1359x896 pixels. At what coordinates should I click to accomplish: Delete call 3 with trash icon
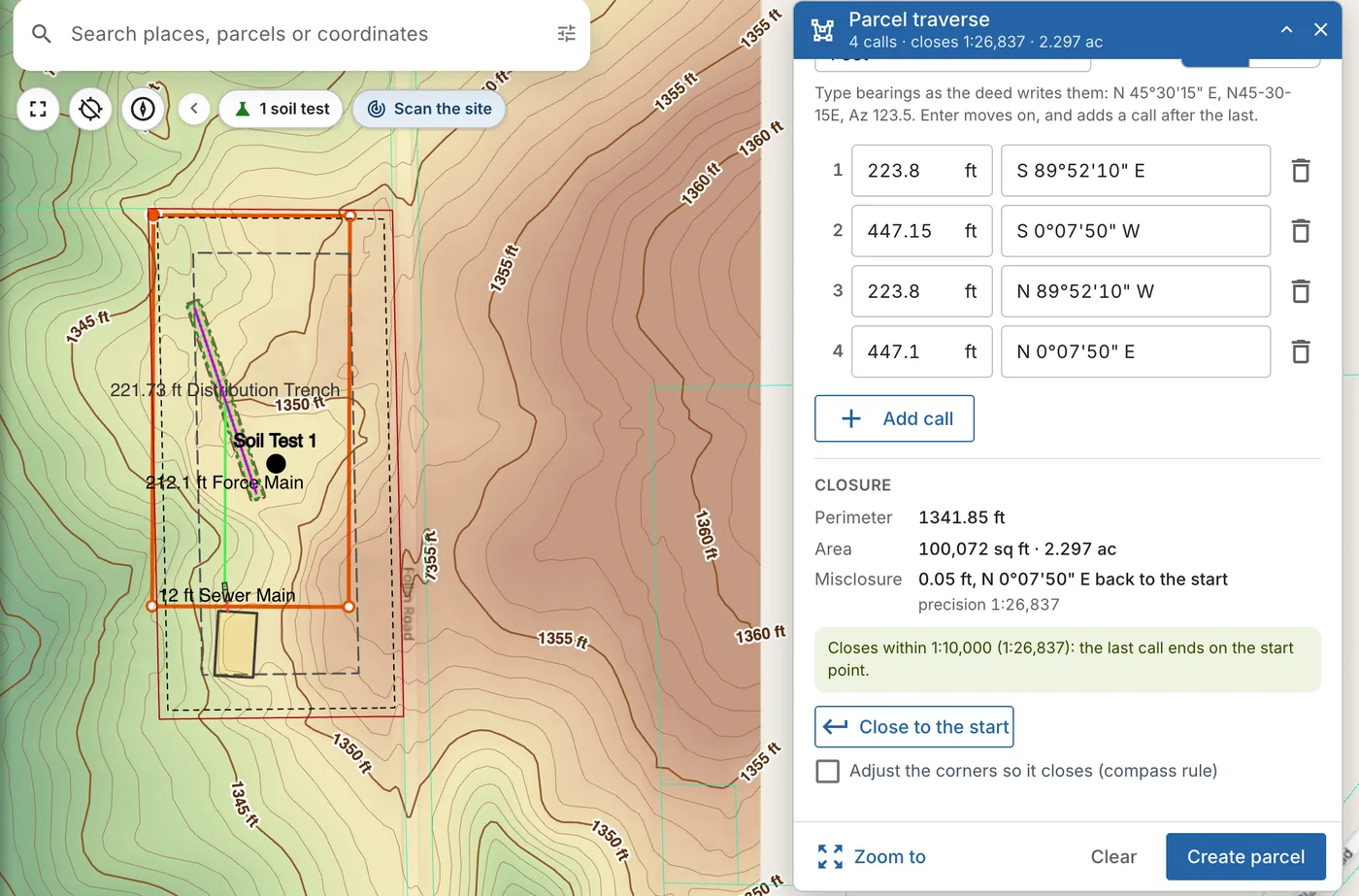tap(1301, 291)
